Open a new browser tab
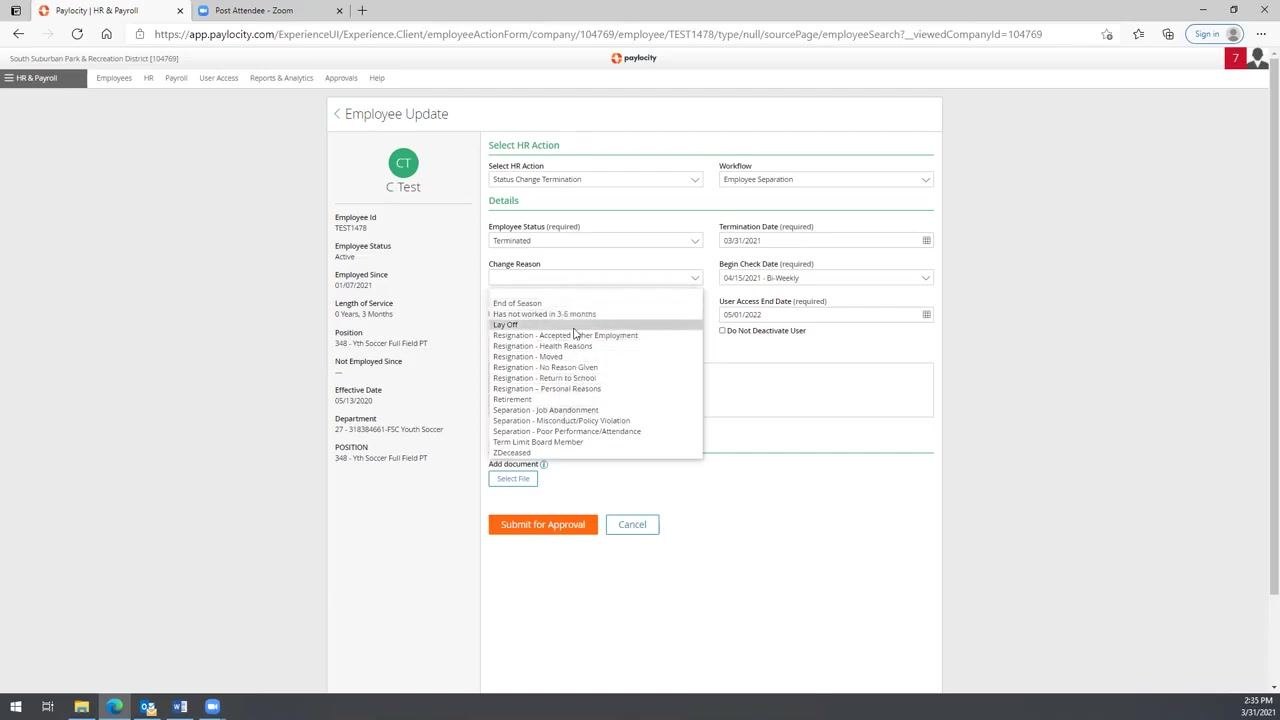Viewport: 1280px width, 720px height. (x=362, y=10)
